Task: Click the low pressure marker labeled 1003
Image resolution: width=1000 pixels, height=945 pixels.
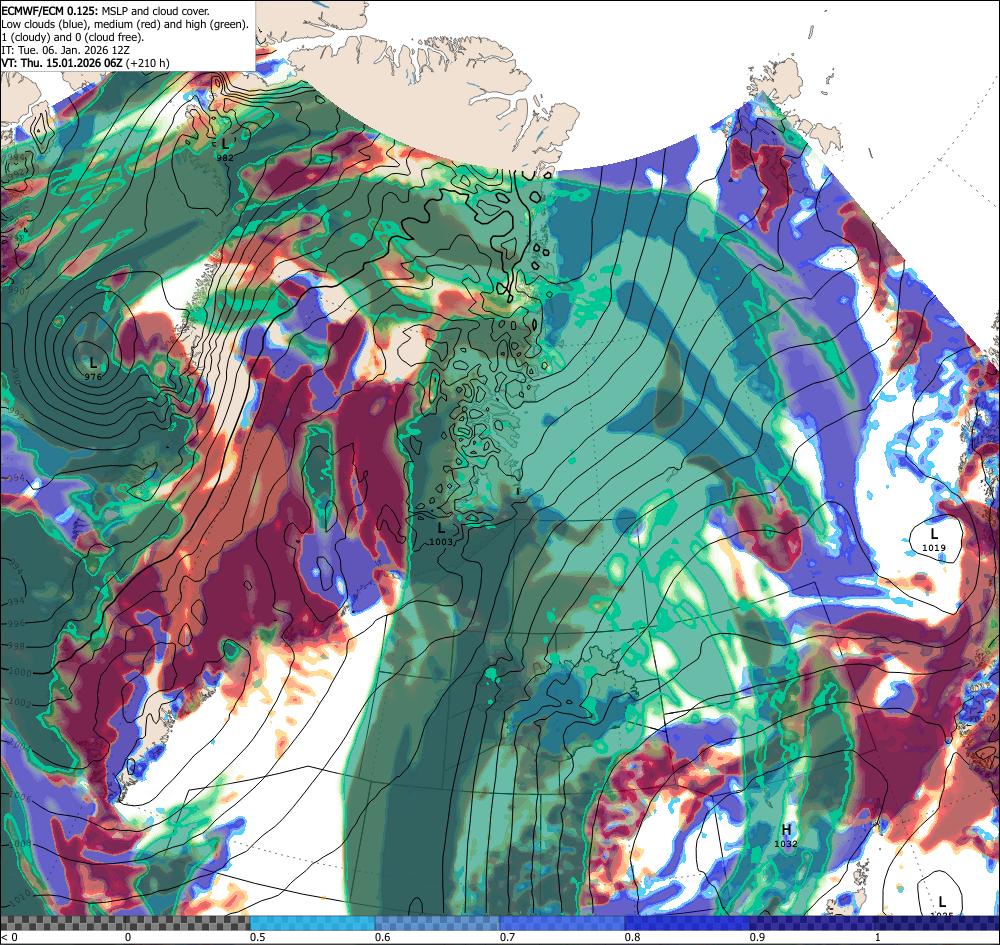Action: point(441,534)
